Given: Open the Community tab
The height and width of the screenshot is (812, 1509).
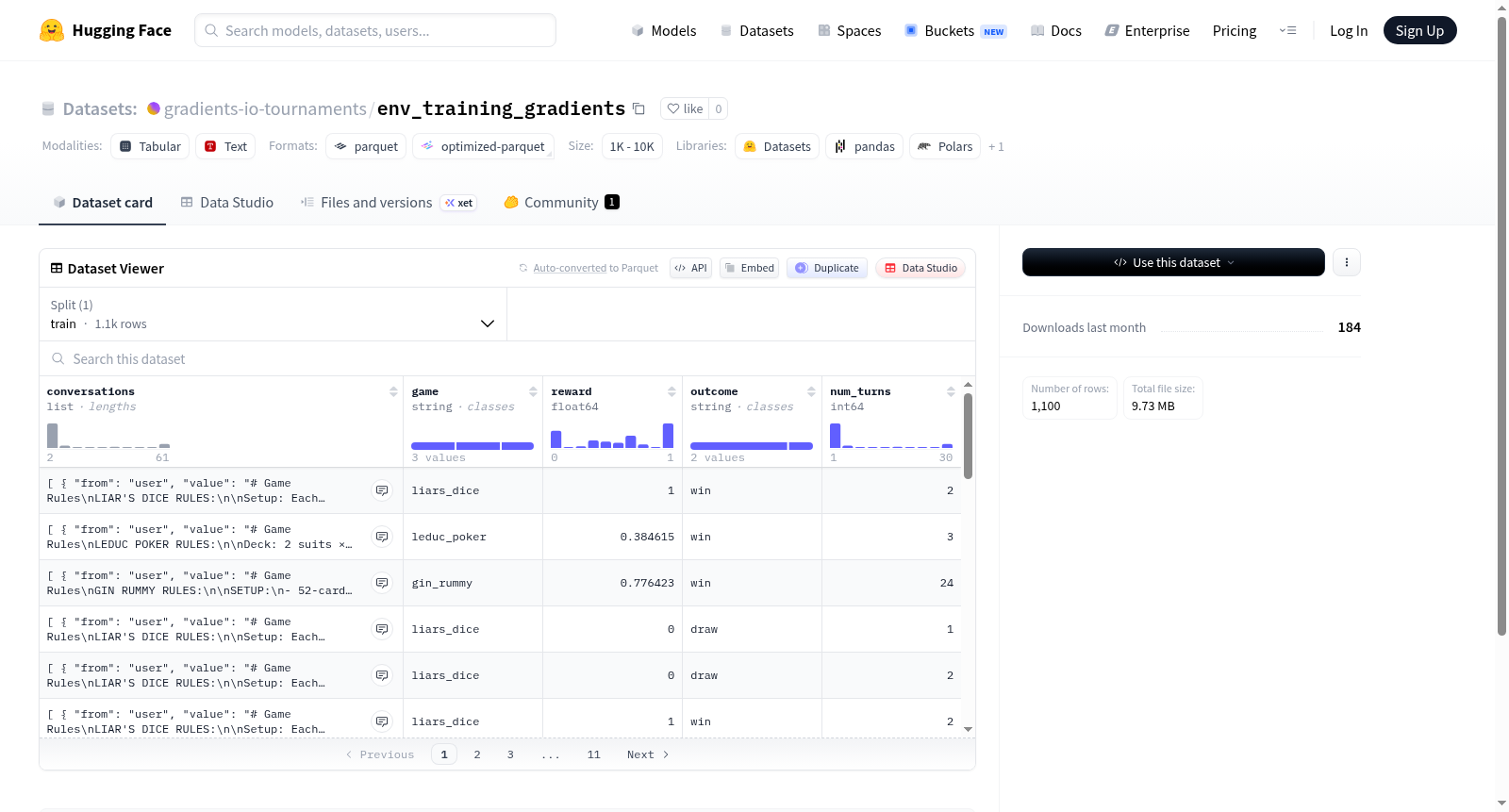Looking at the screenshot, I should (x=561, y=202).
